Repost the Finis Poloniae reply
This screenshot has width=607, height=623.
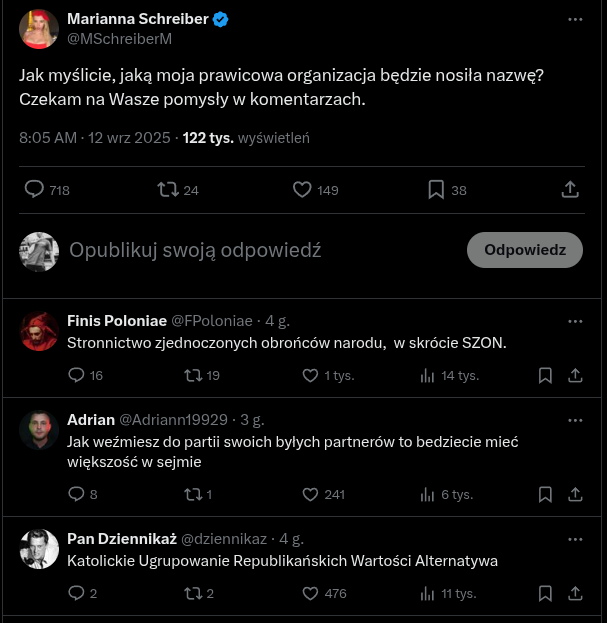[x=194, y=375]
